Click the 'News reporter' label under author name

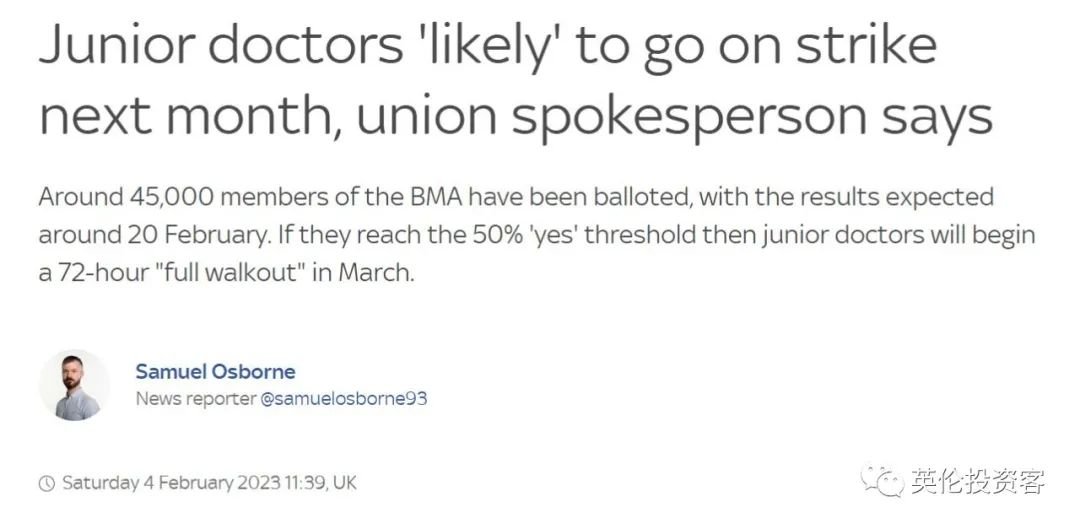pos(196,399)
